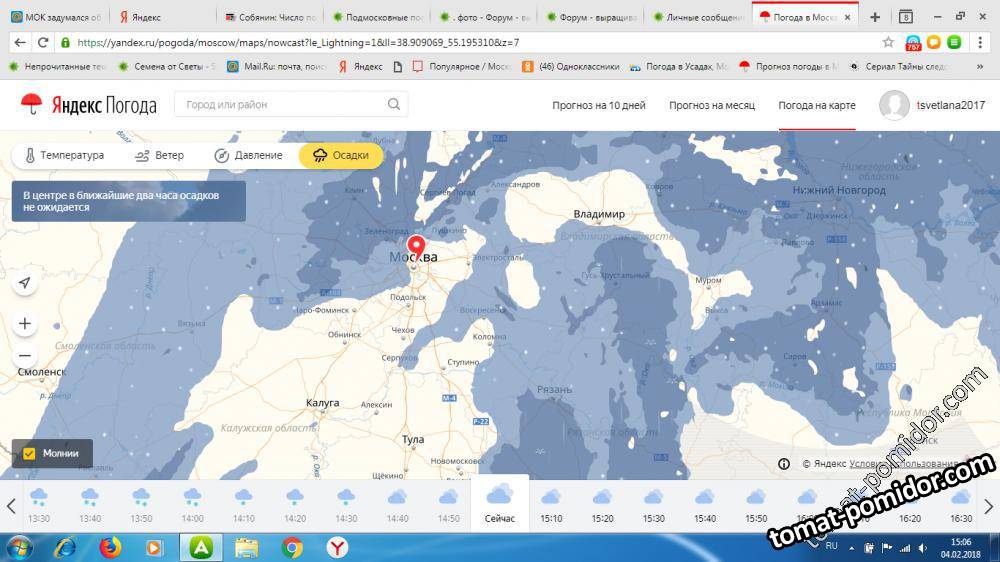Select the Погода на карте tab
The width and height of the screenshot is (1000, 562).
pyautogui.click(x=817, y=105)
